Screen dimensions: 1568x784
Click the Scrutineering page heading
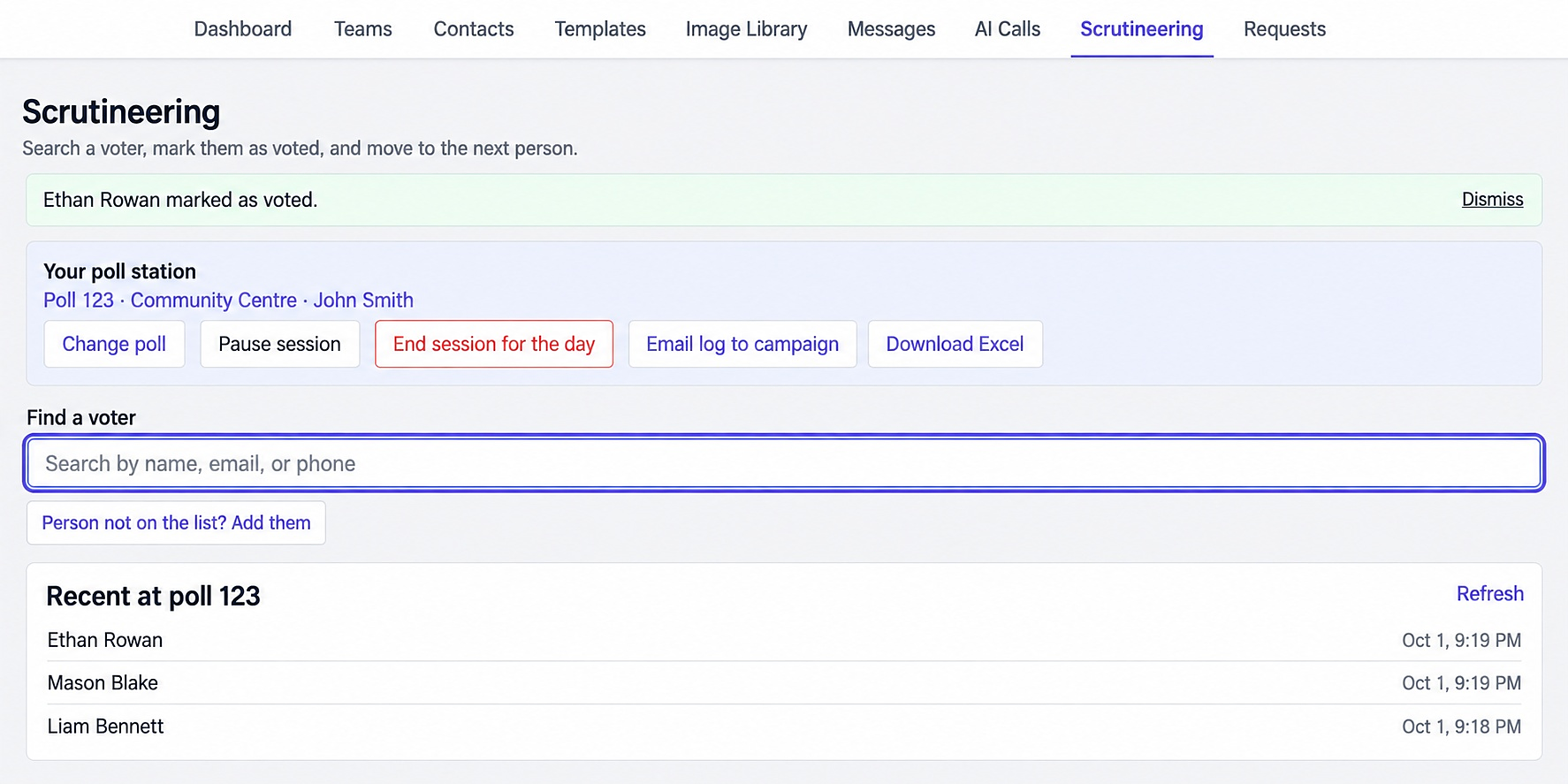click(121, 112)
